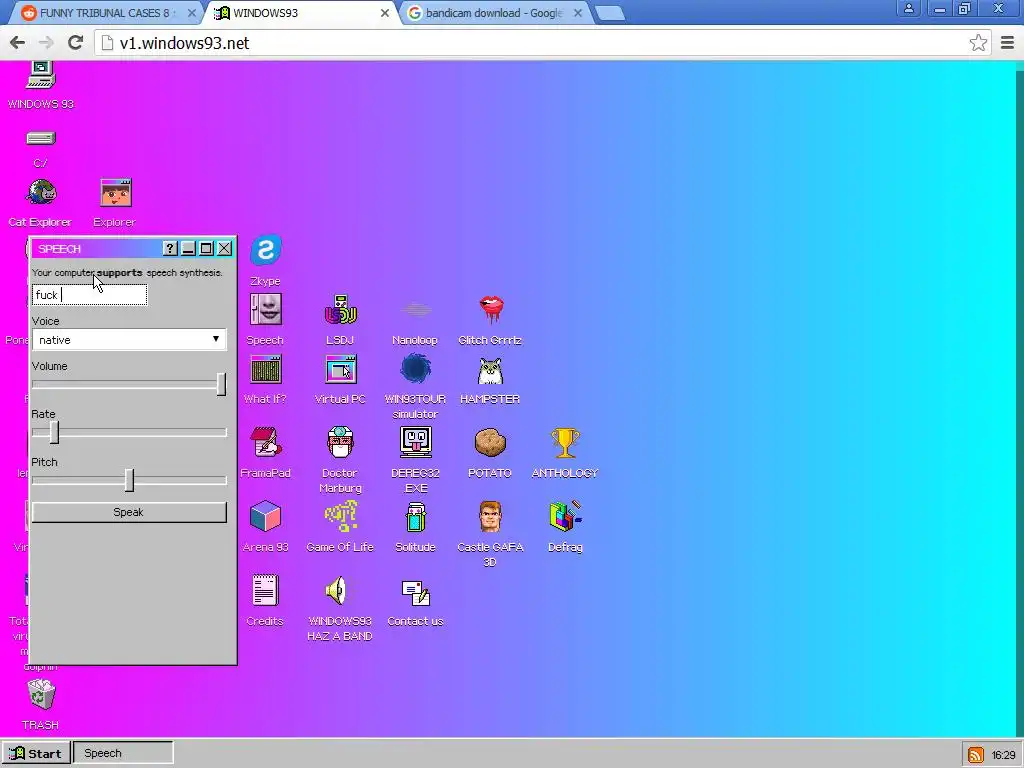Click the POTATO icon
Viewport: 1024px width, 768px height.
coord(490,443)
